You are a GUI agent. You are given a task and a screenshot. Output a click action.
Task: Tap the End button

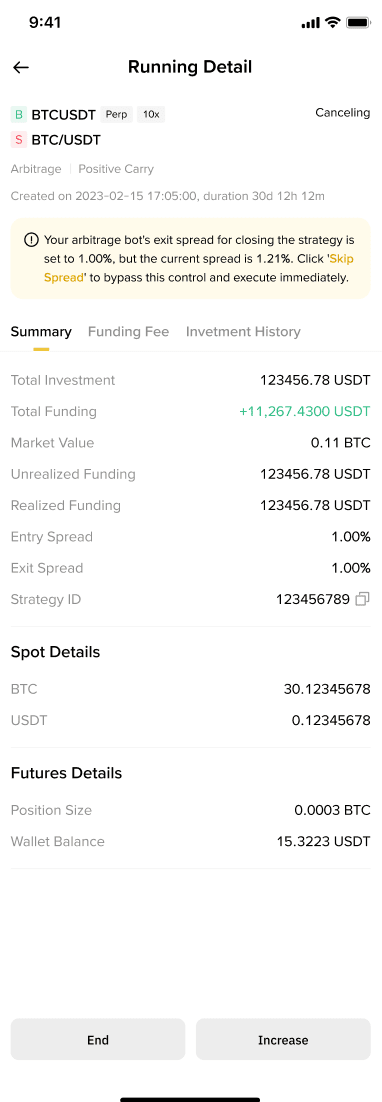(98, 1039)
